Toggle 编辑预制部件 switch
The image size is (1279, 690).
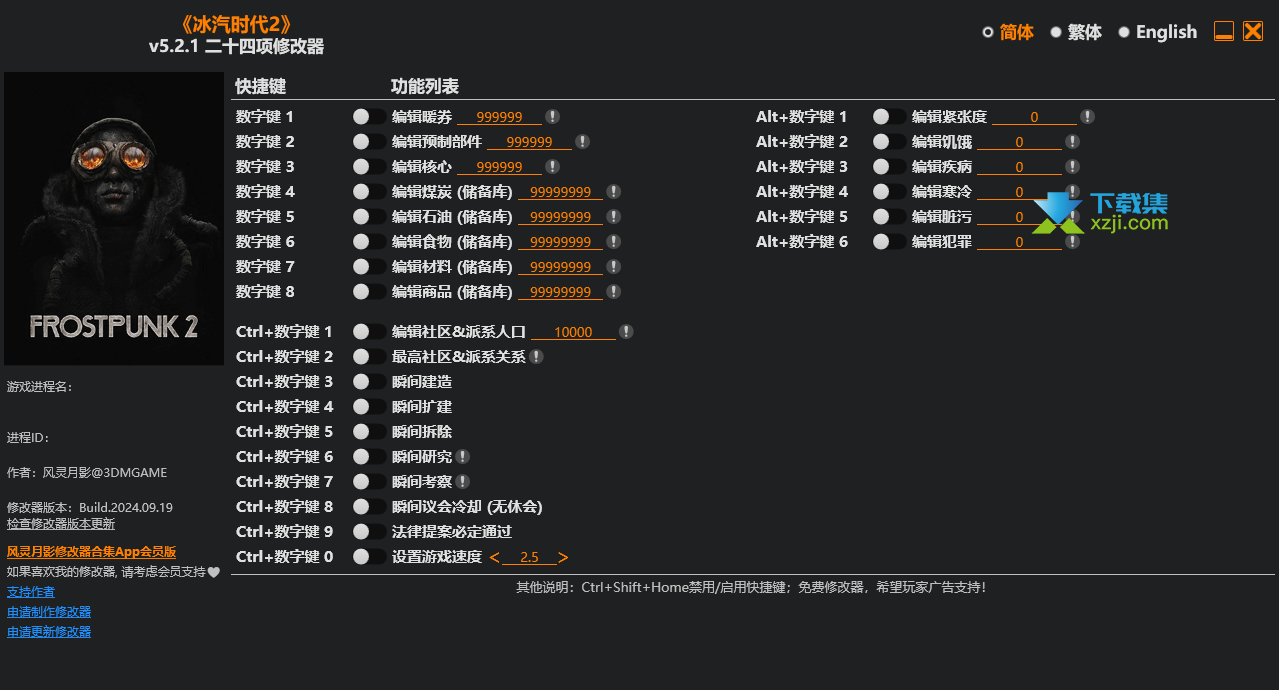coord(369,142)
